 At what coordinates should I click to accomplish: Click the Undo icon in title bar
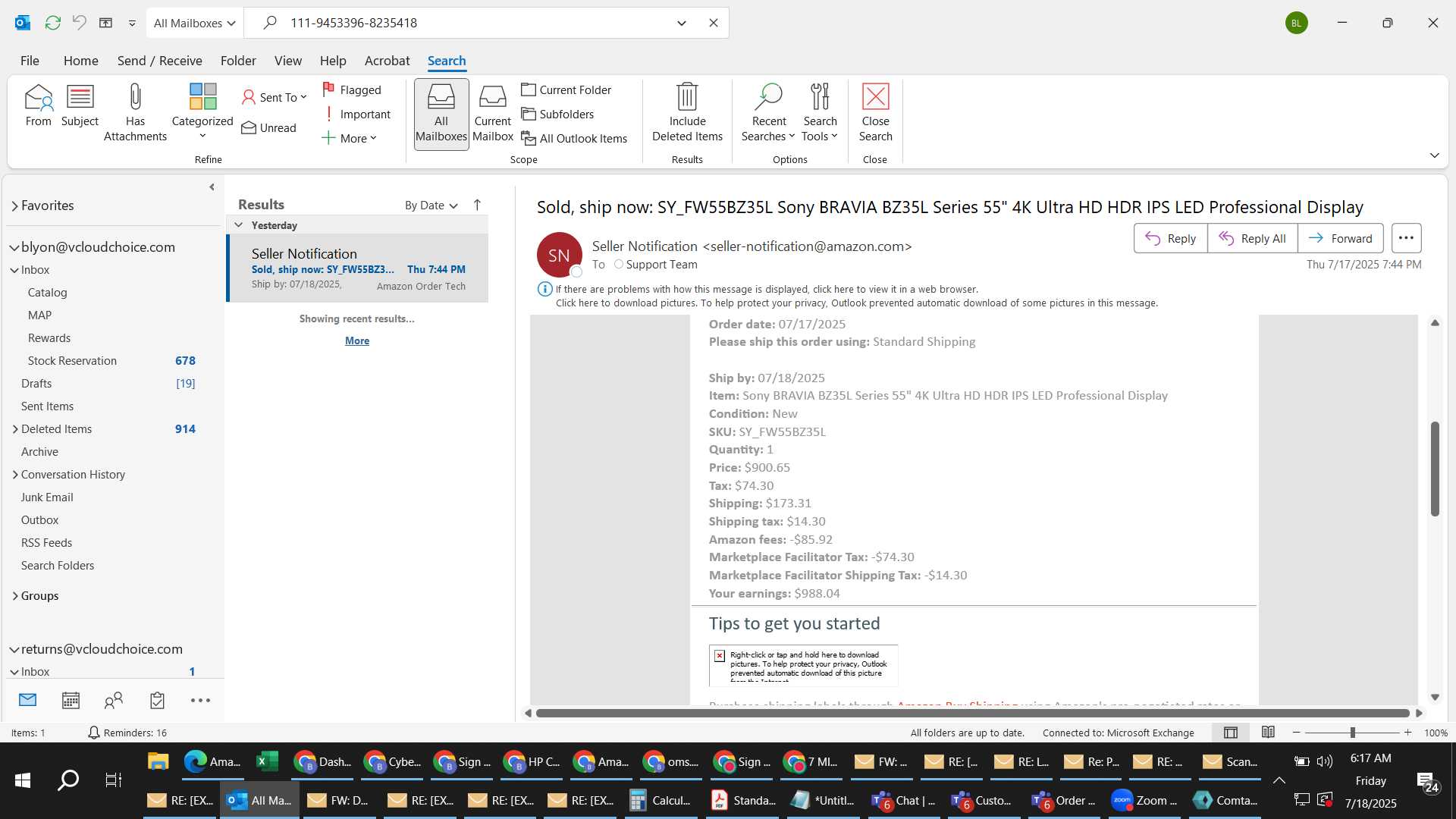click(x=79, y=23)
